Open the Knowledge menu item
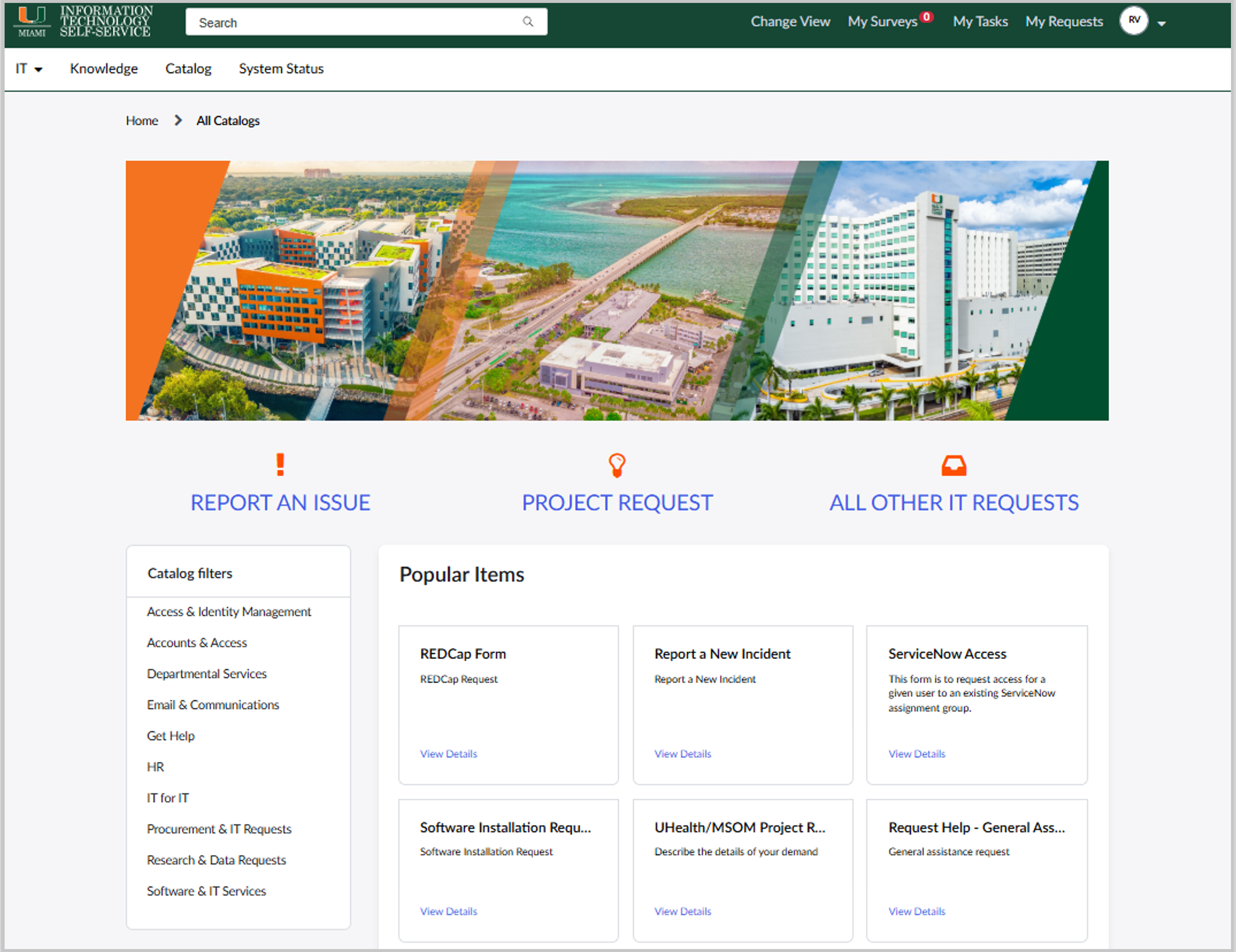This screenshot has width=1236, height=952. 104,69
